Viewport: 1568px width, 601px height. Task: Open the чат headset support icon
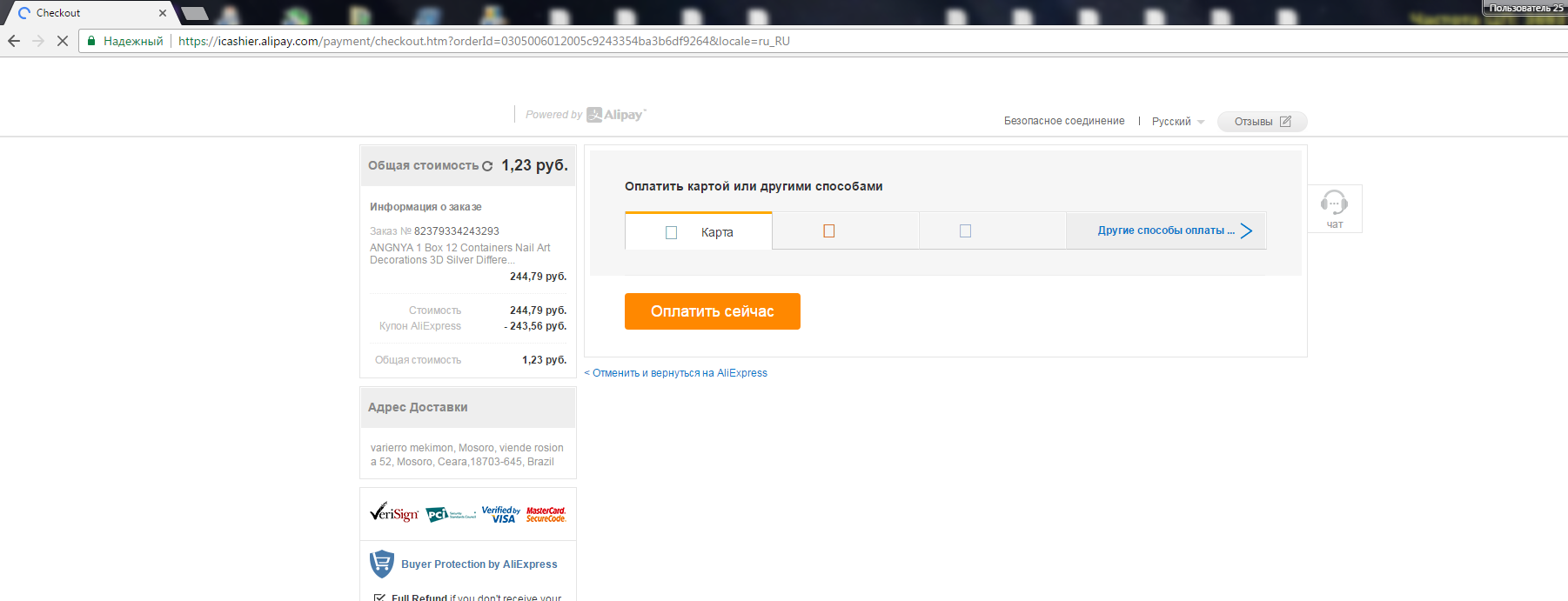(1334, 203)
